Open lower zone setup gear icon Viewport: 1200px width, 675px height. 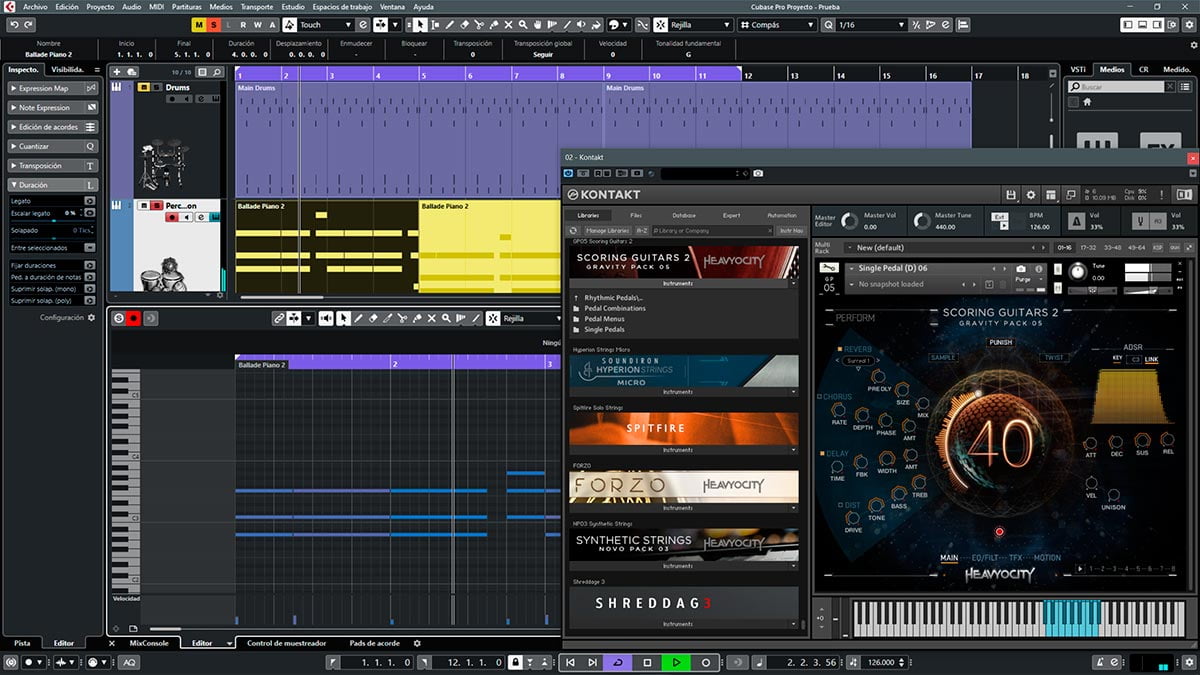click(x=417, y=643)
